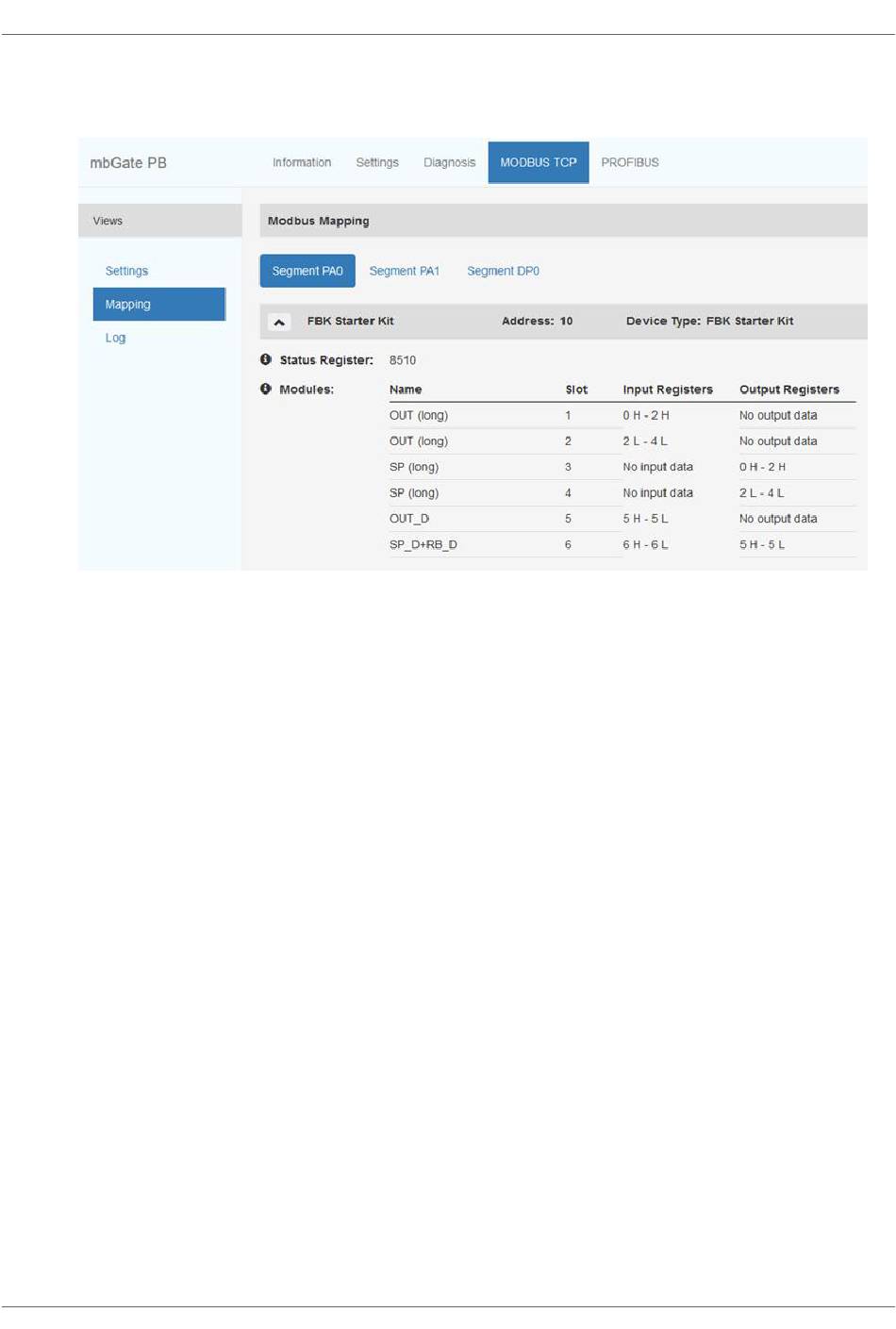Click the info icon beside Modules
The width and height of the screenshot is (896, 1329).
point(266,389)
